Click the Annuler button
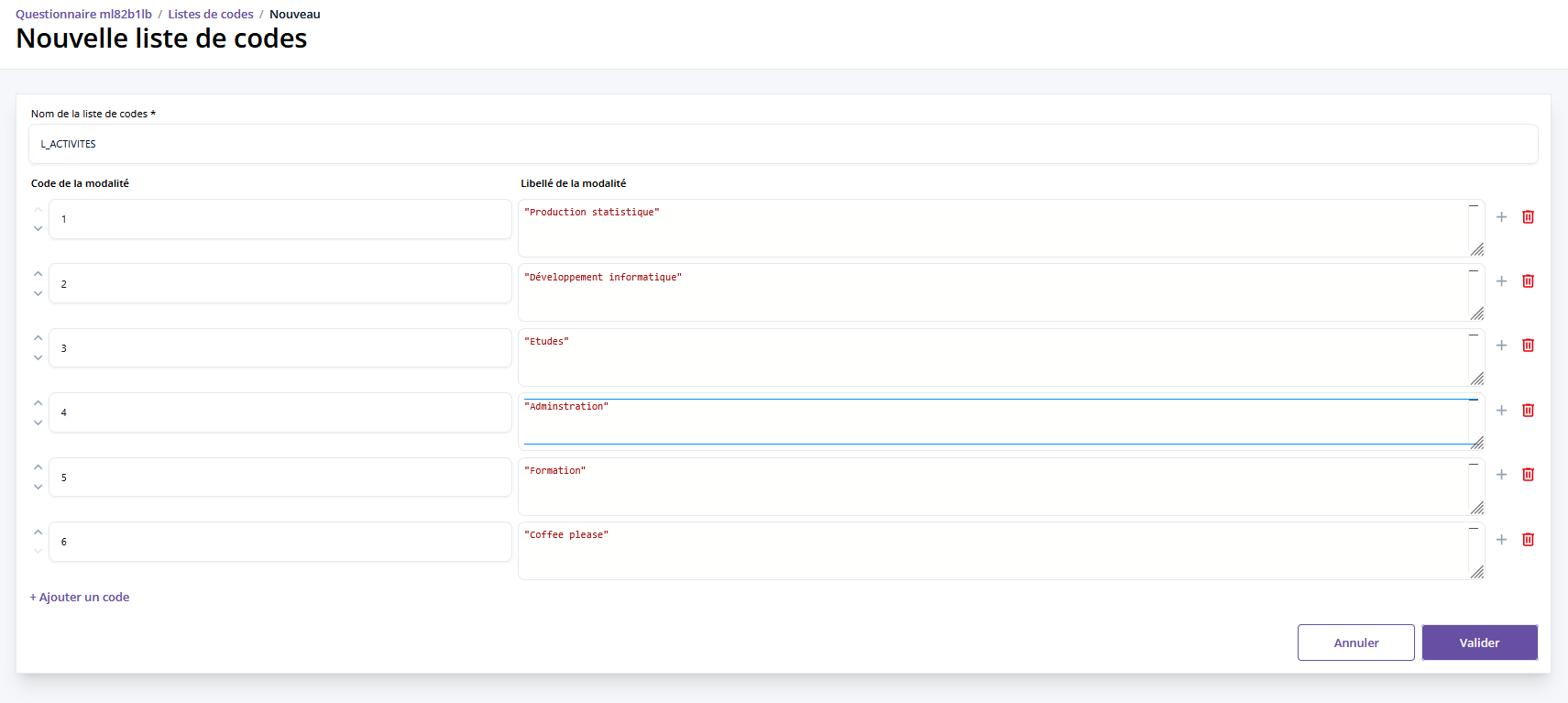This screenshot has height=703, width=1568. [x=1355, y=643]
